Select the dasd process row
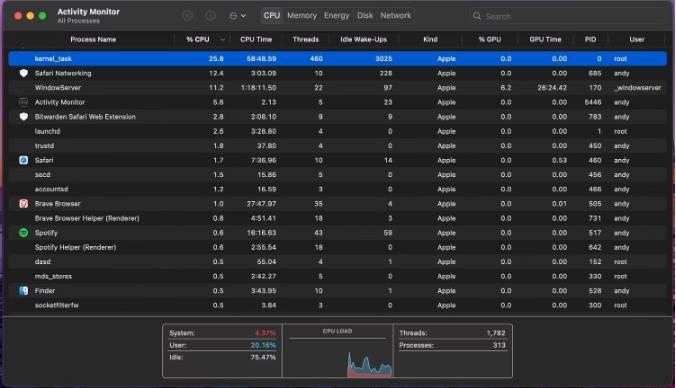Screen dimensions: 676x388 click(x=338, y=262)
